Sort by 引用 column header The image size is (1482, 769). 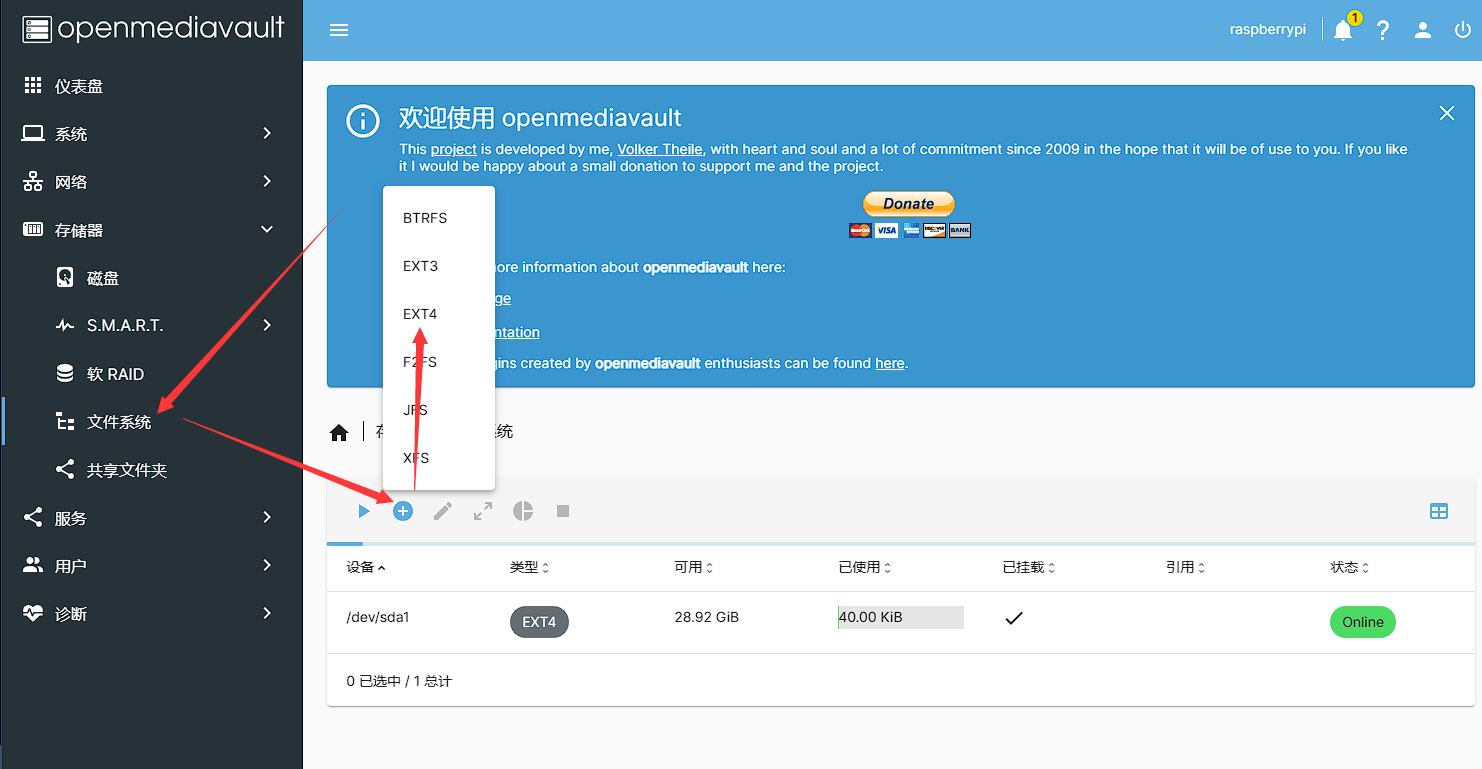coord(1185,567)
